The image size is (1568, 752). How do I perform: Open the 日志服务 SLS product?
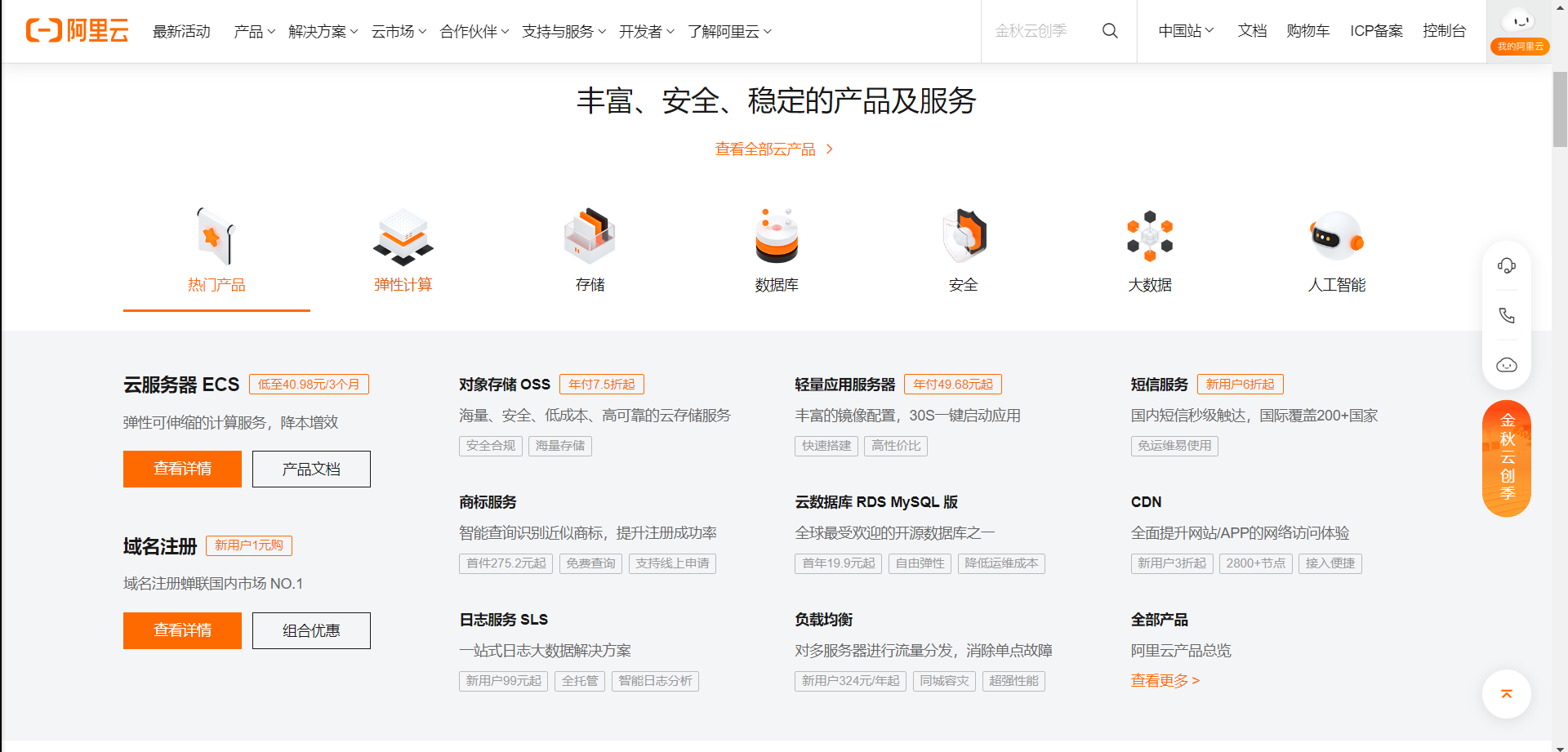[504, 620]
